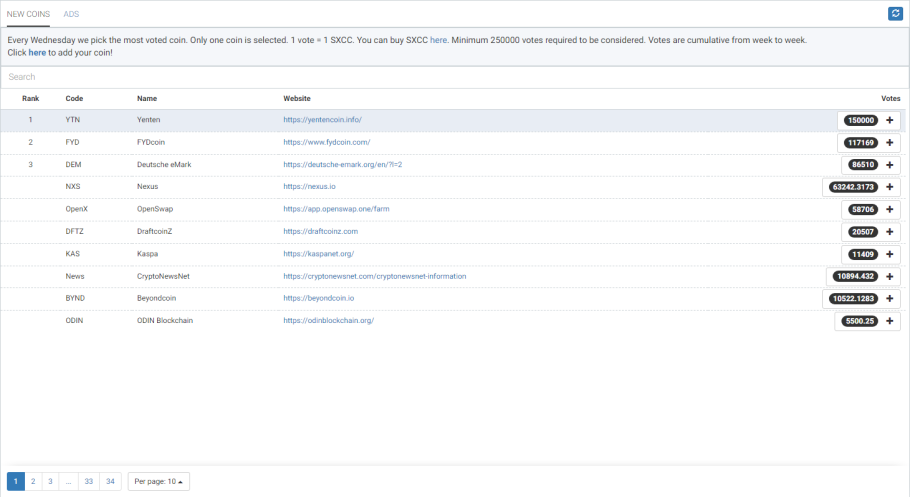Jump to last page 34
The width and height of the screenshot is (910, 497).
tap(110, 481)
